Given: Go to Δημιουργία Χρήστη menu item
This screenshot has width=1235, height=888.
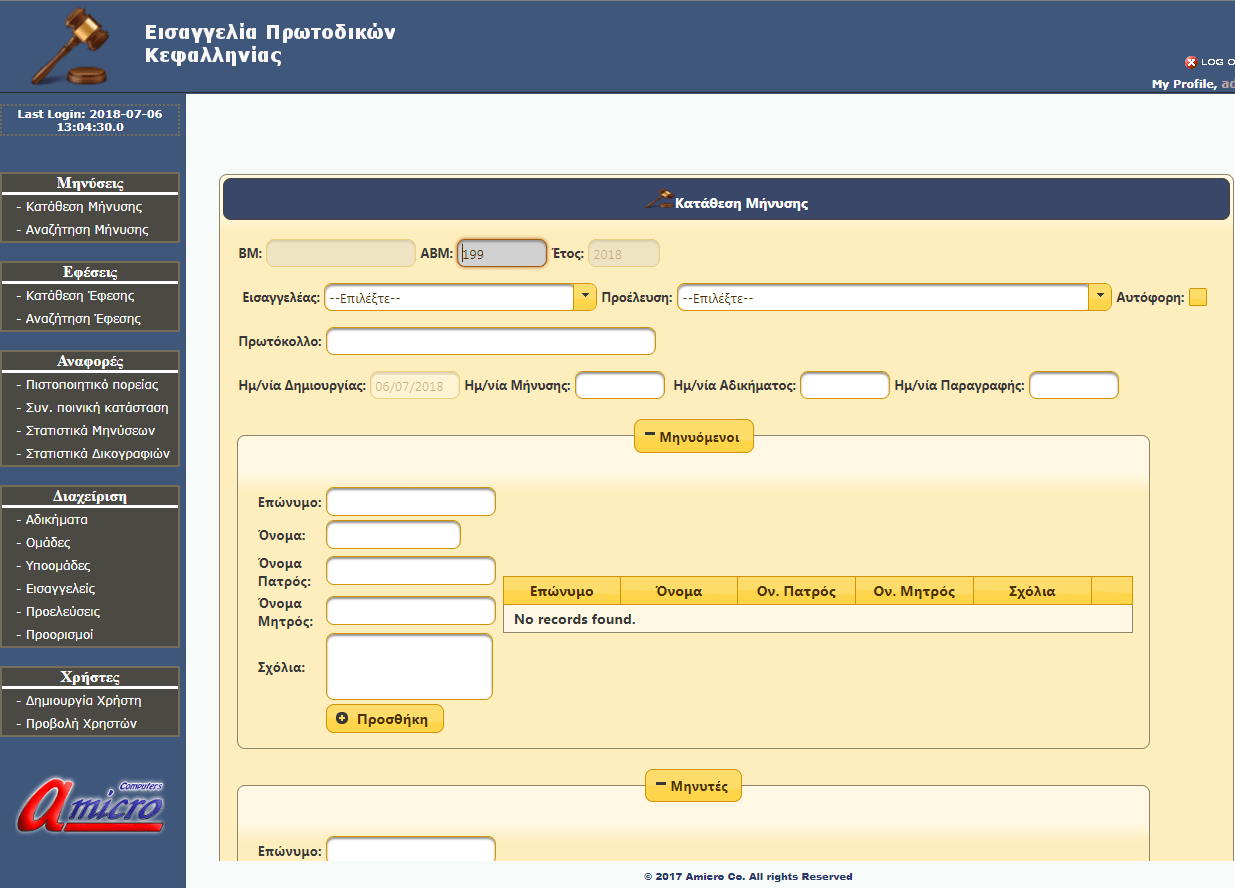Looking at the screenshot, I should point(83,701).
